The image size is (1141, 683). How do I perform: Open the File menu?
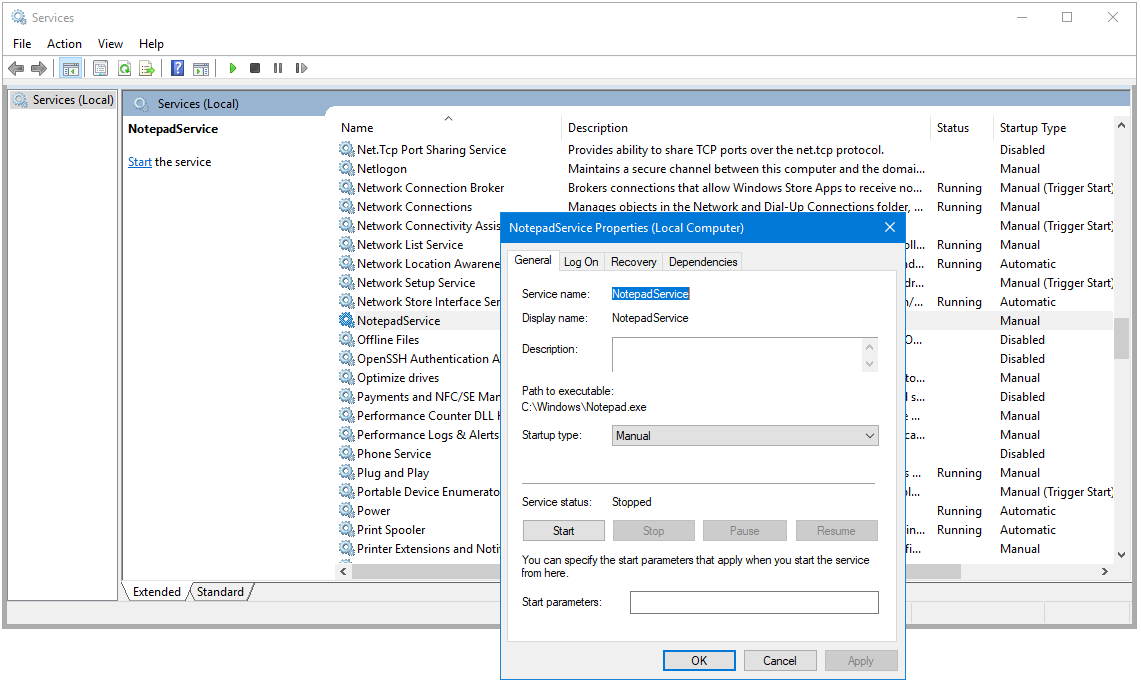coord(22,44)
